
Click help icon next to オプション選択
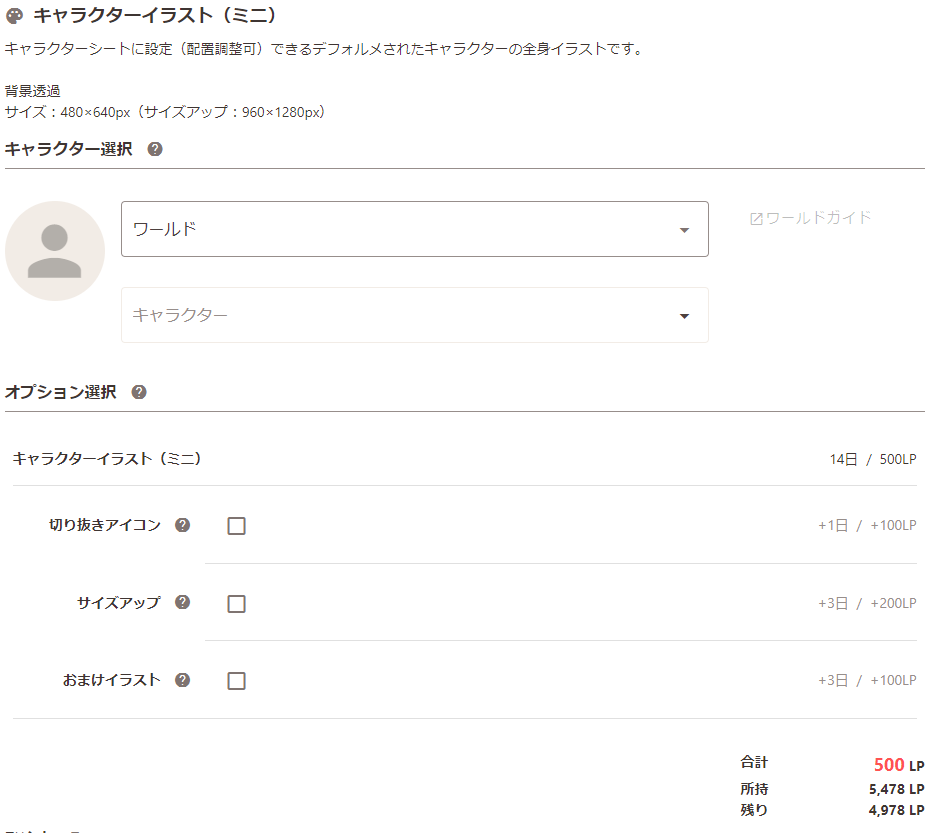click(139, 392)
